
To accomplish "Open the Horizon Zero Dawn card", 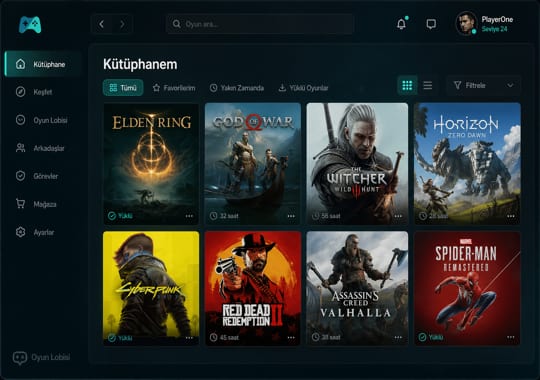I will [x=467, y=164].
